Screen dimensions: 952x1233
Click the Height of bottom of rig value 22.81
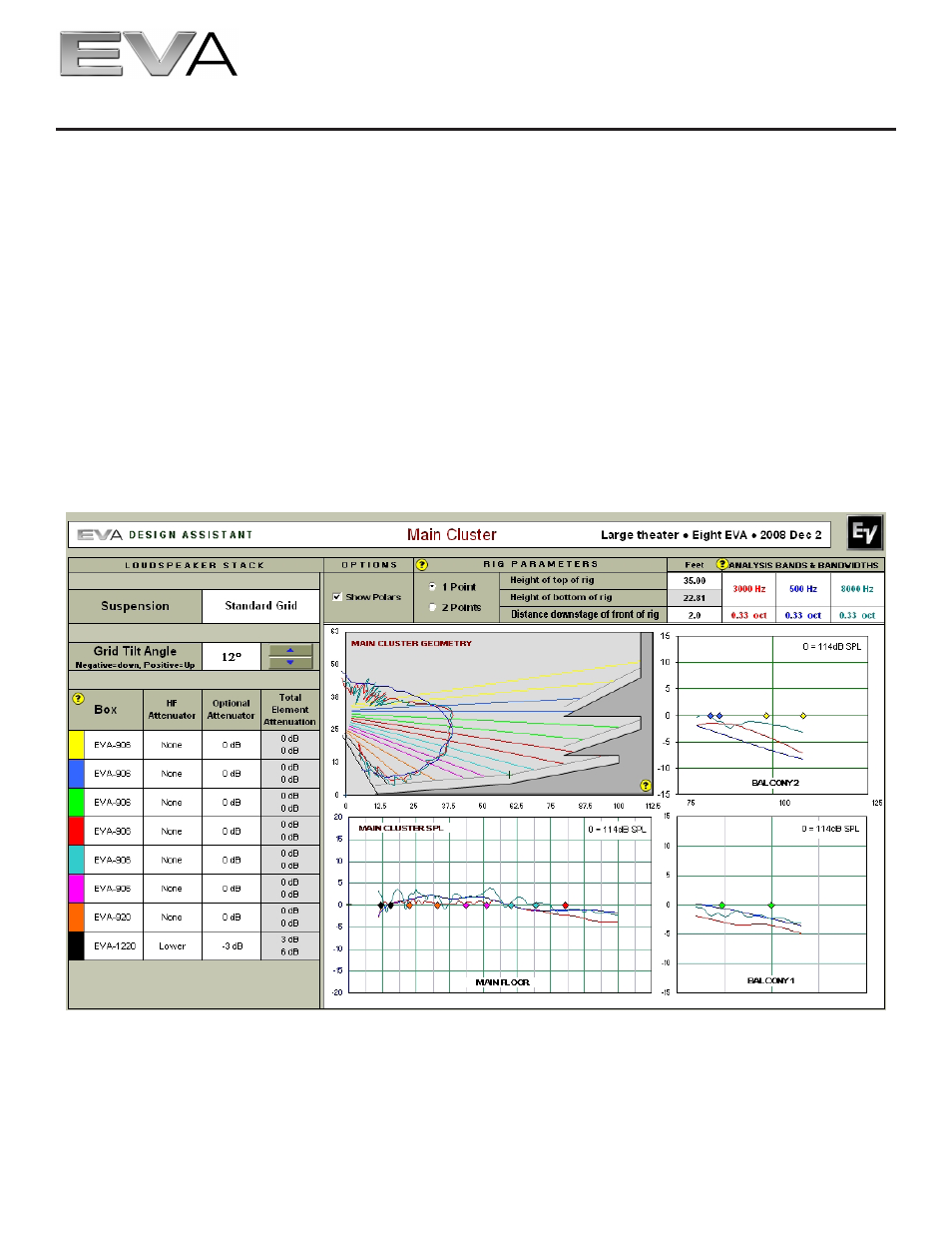tap(695, 598)
